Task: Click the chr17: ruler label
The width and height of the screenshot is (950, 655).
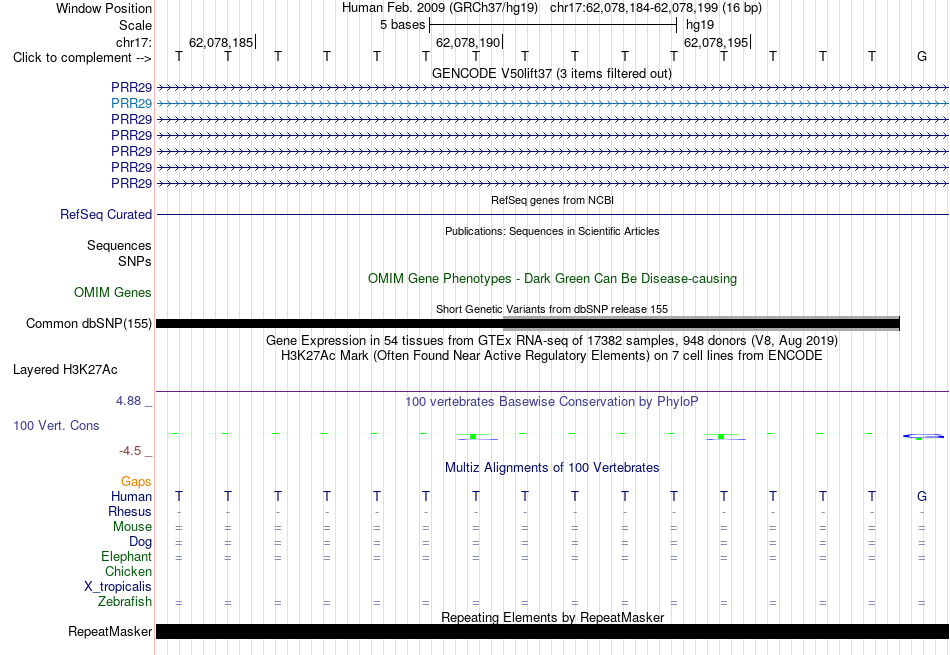Action: 133,42
